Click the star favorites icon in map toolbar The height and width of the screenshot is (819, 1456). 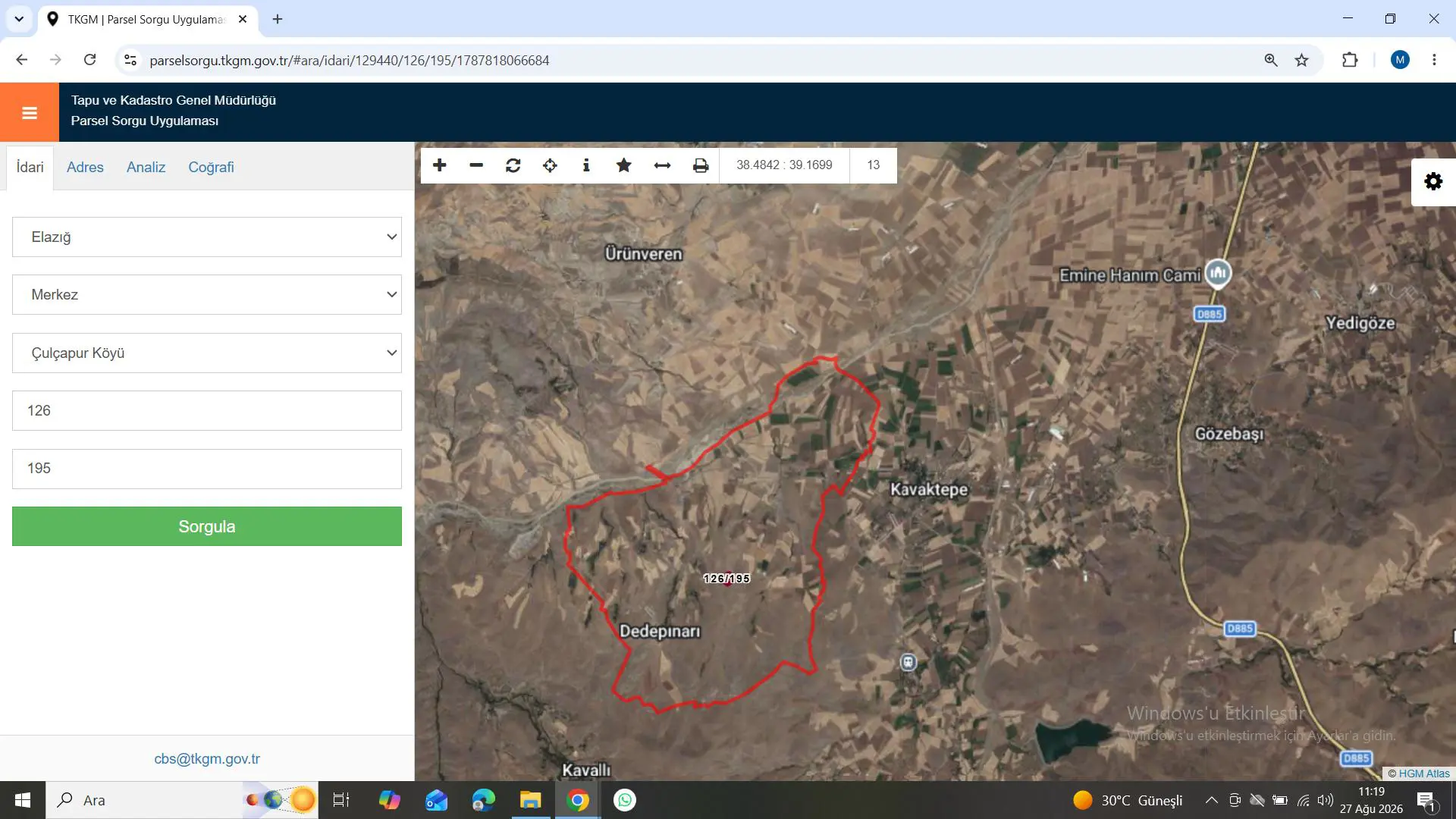[x=624, y=165]
